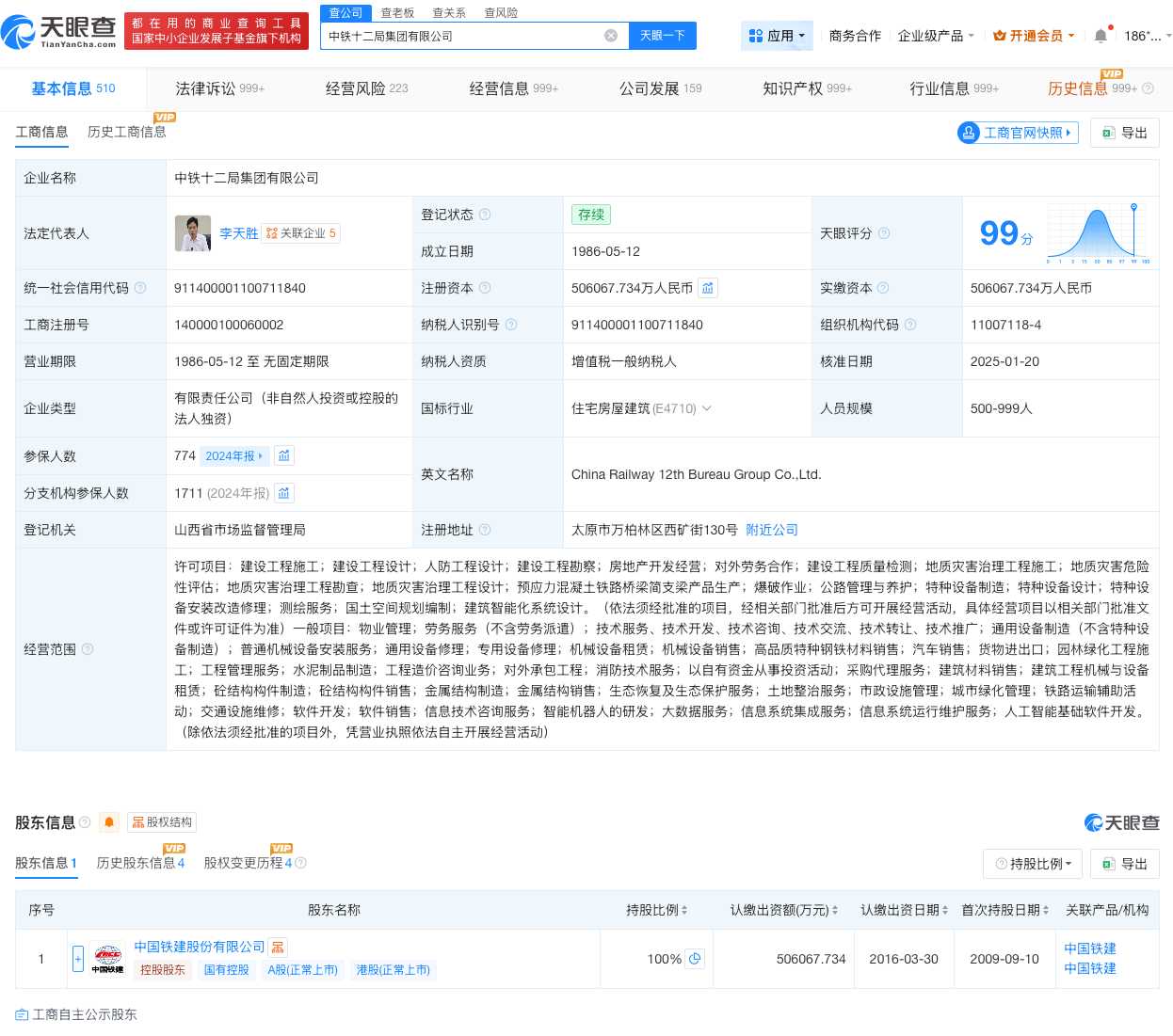Click the chart icon beside 注册资本
The height and width of the screenshot is (1036, 1173).
[x=708, y=288]
